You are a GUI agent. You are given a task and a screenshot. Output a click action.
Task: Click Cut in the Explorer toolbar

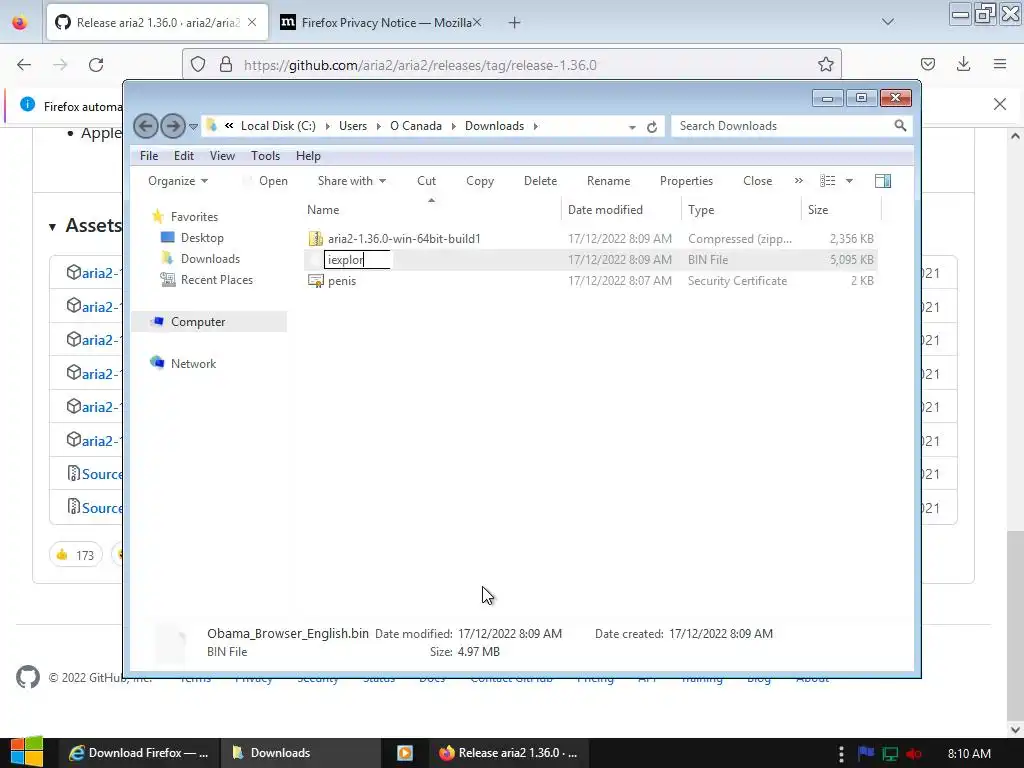(426, 181)
